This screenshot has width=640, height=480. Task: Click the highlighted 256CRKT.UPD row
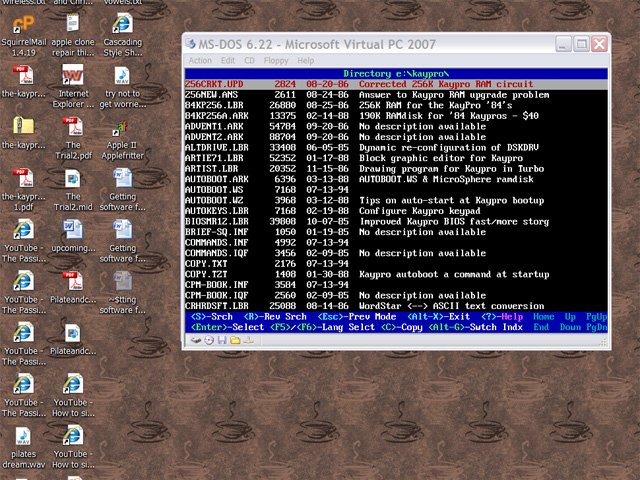(x=396, y=84)
